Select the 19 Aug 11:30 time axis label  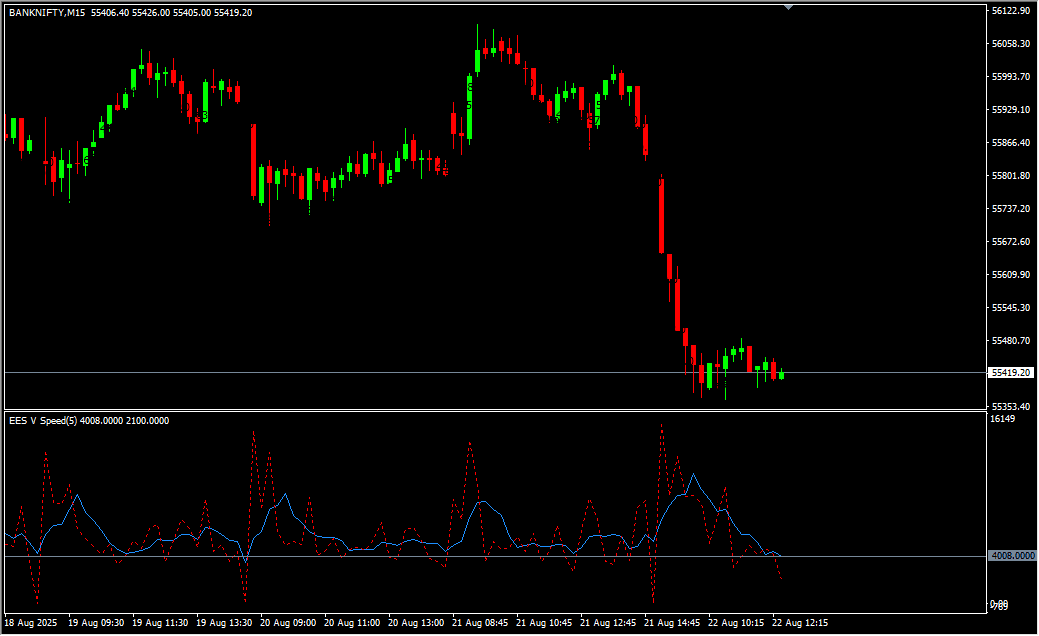160,623
